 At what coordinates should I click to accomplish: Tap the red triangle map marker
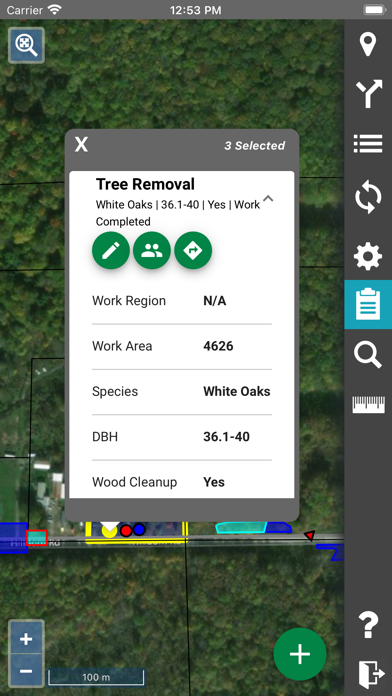309,536
